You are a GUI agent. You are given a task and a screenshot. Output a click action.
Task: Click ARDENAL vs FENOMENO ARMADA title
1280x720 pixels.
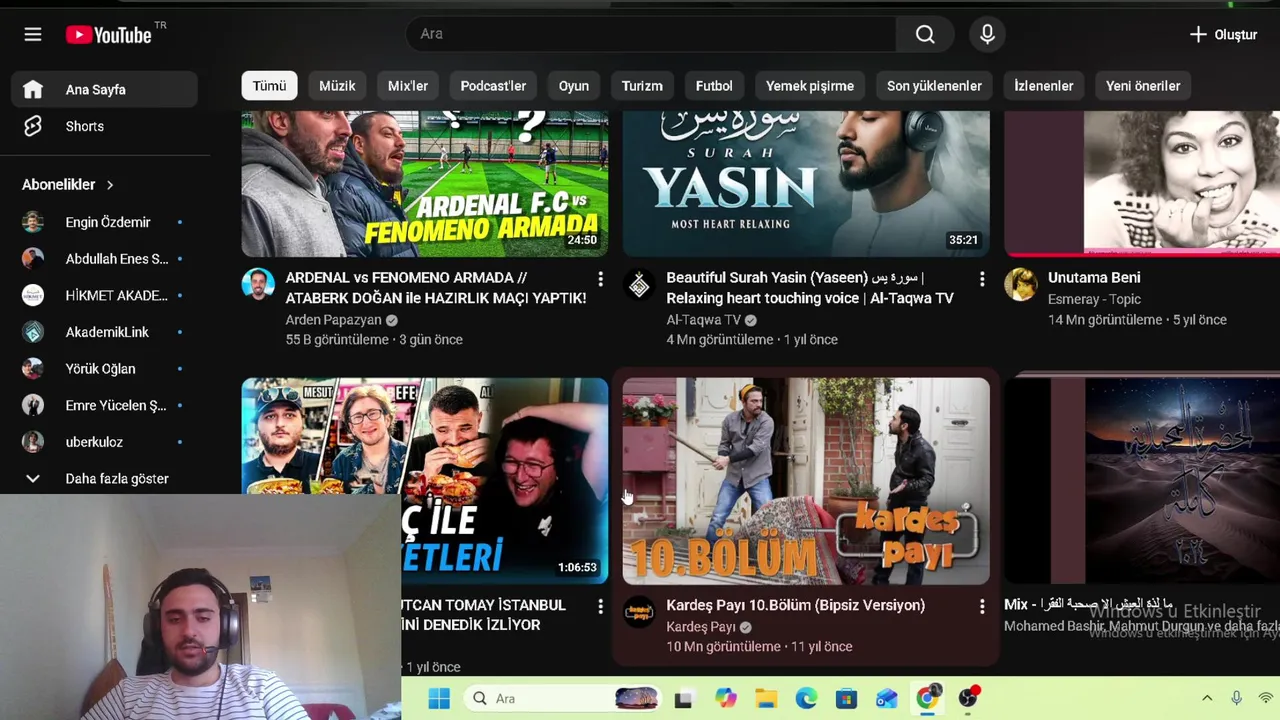click(436, 288)
